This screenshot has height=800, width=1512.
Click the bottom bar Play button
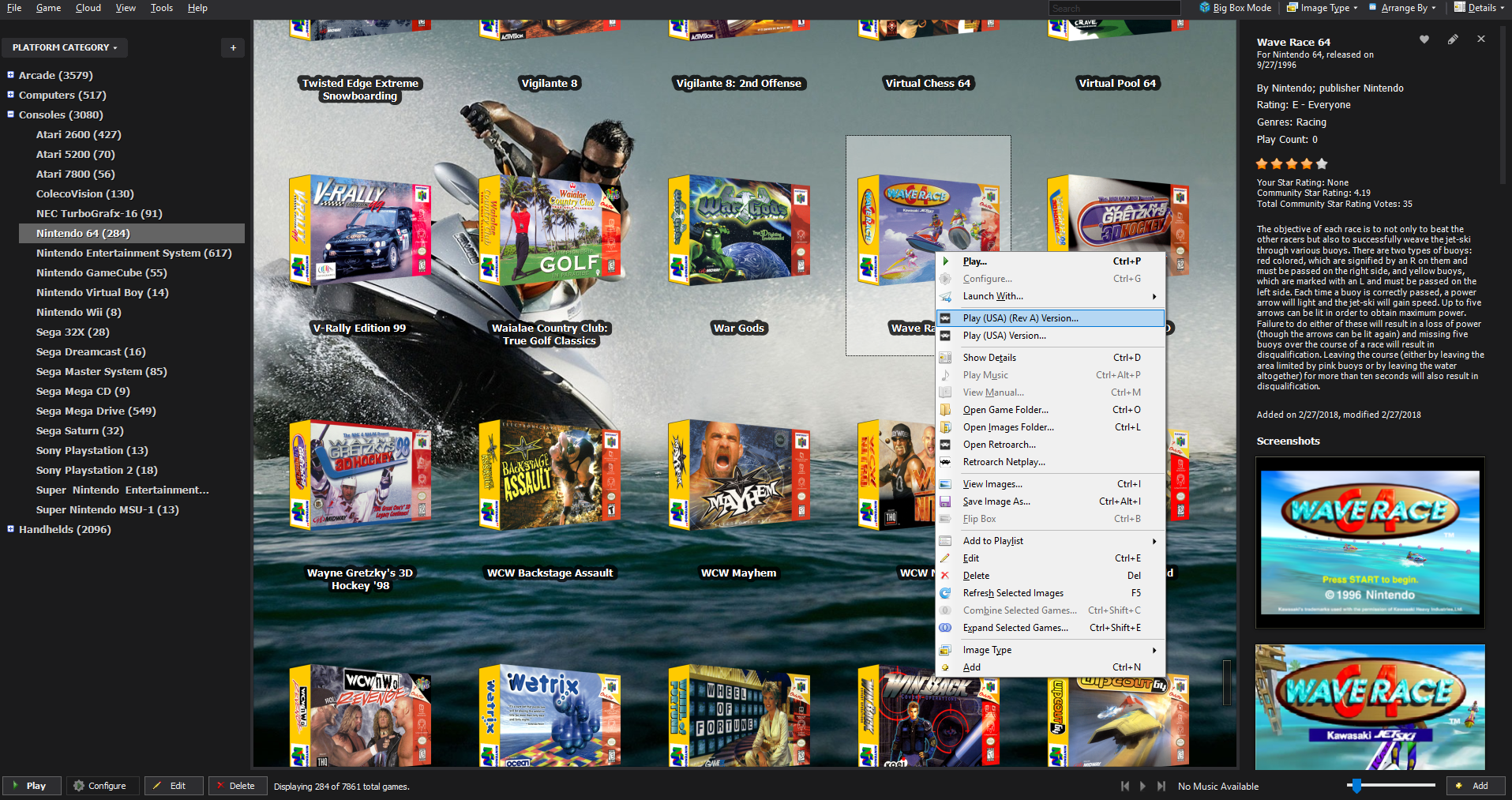click(30, 786)
